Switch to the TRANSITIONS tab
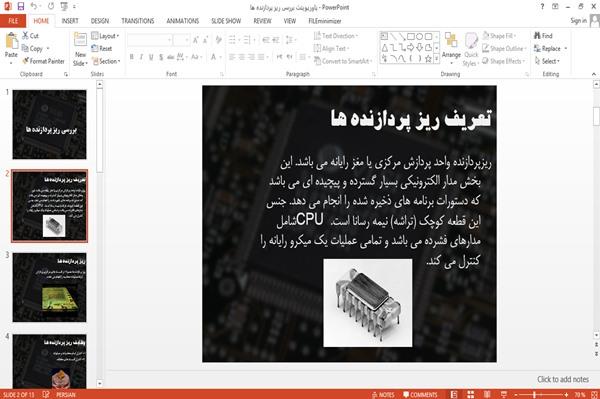The width and height of the screenshot is (600, 399). tap(138, 21)
